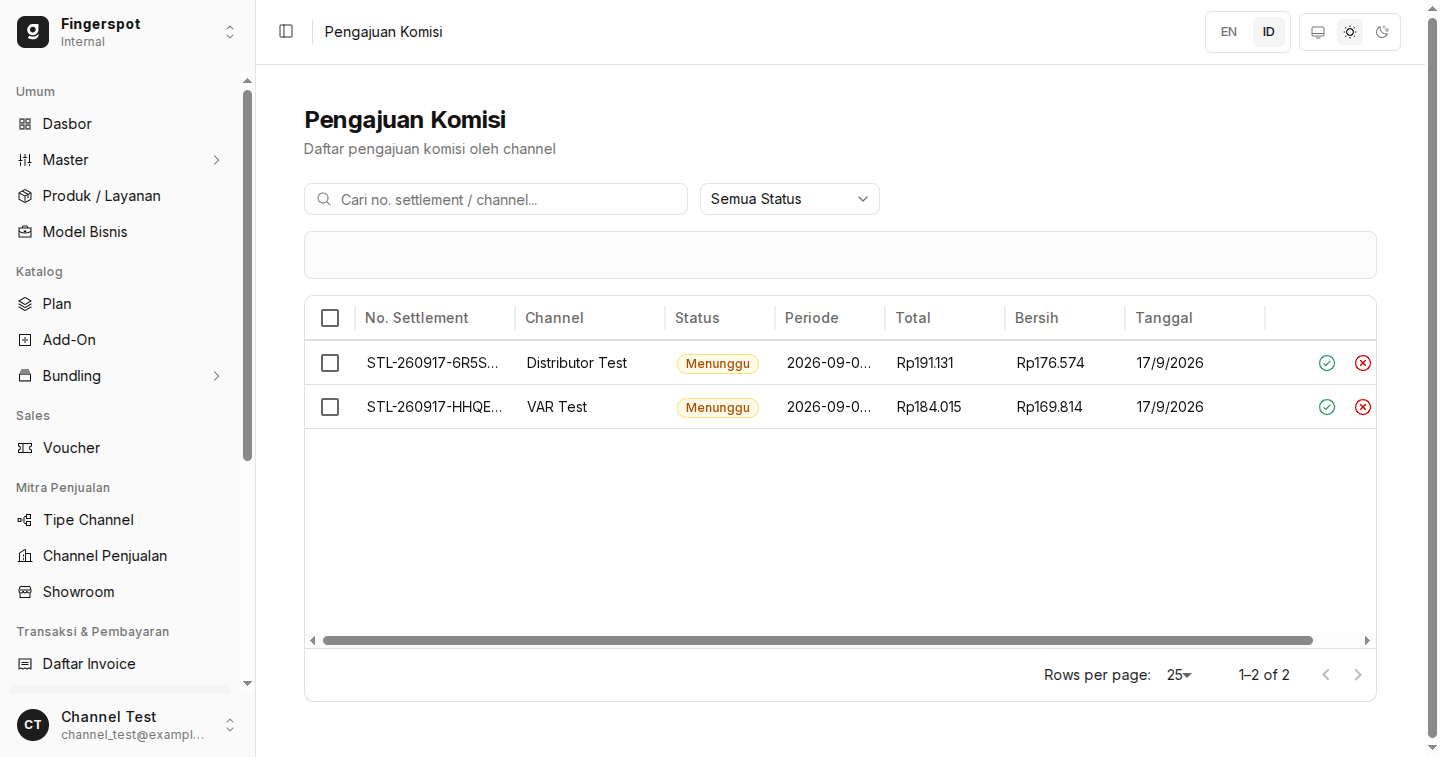Go to Daftar Invoice in the sidebar
The image size is (1440, 757).
(x=120, y=664)
